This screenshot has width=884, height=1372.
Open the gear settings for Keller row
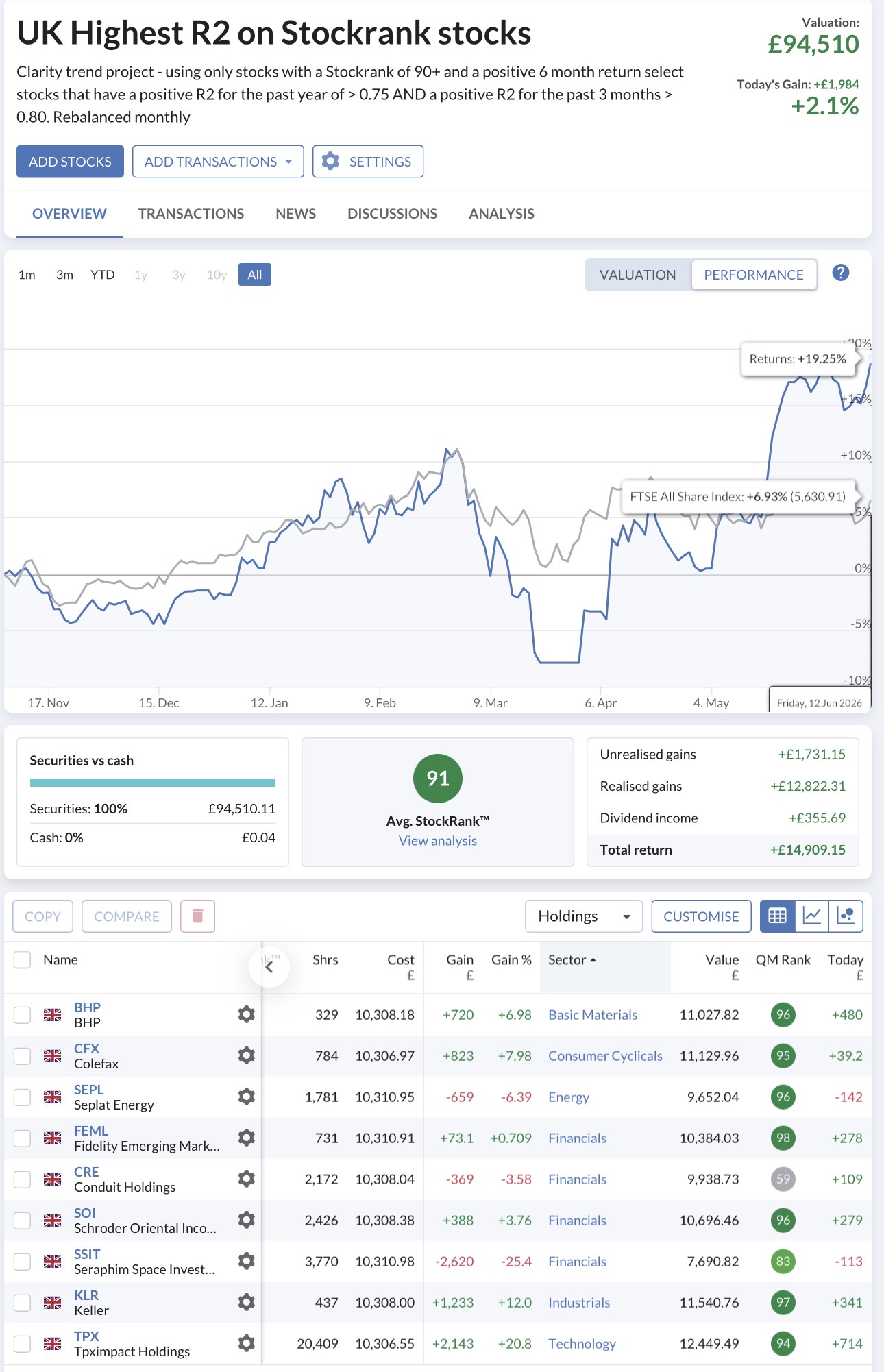coord(246,1302)
